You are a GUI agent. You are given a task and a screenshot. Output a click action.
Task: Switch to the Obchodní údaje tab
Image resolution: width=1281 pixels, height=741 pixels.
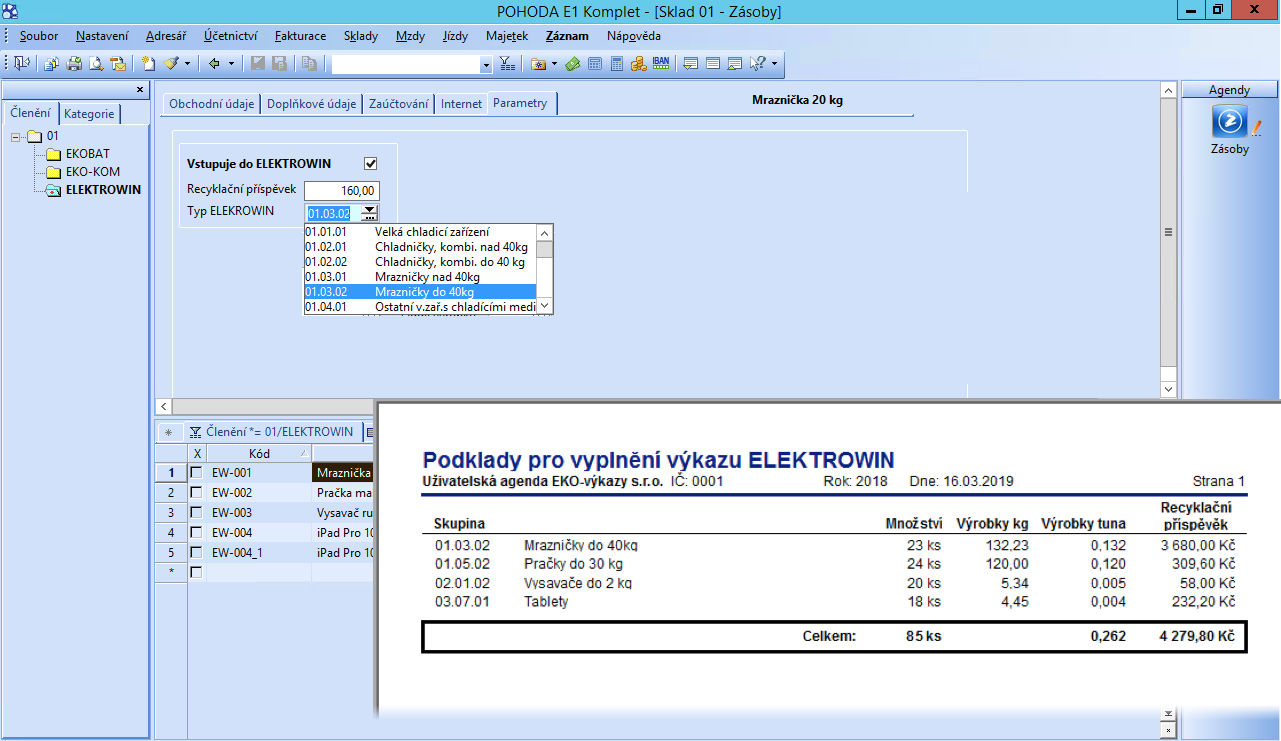click(x=211, y=104)
